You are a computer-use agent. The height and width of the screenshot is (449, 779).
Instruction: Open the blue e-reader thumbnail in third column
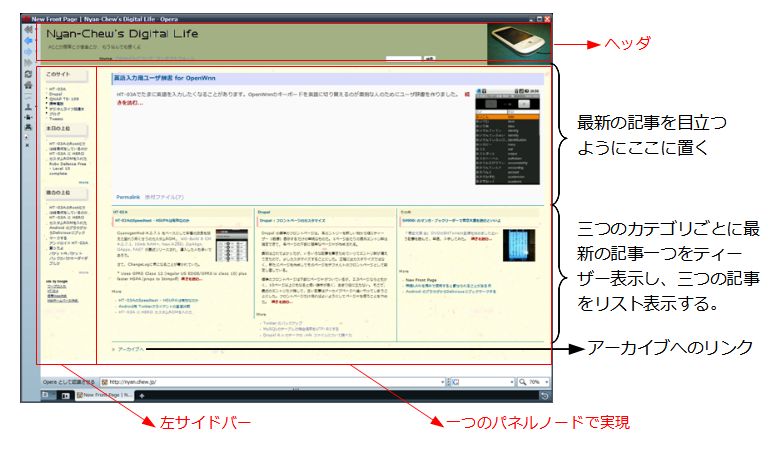(519, 245)
